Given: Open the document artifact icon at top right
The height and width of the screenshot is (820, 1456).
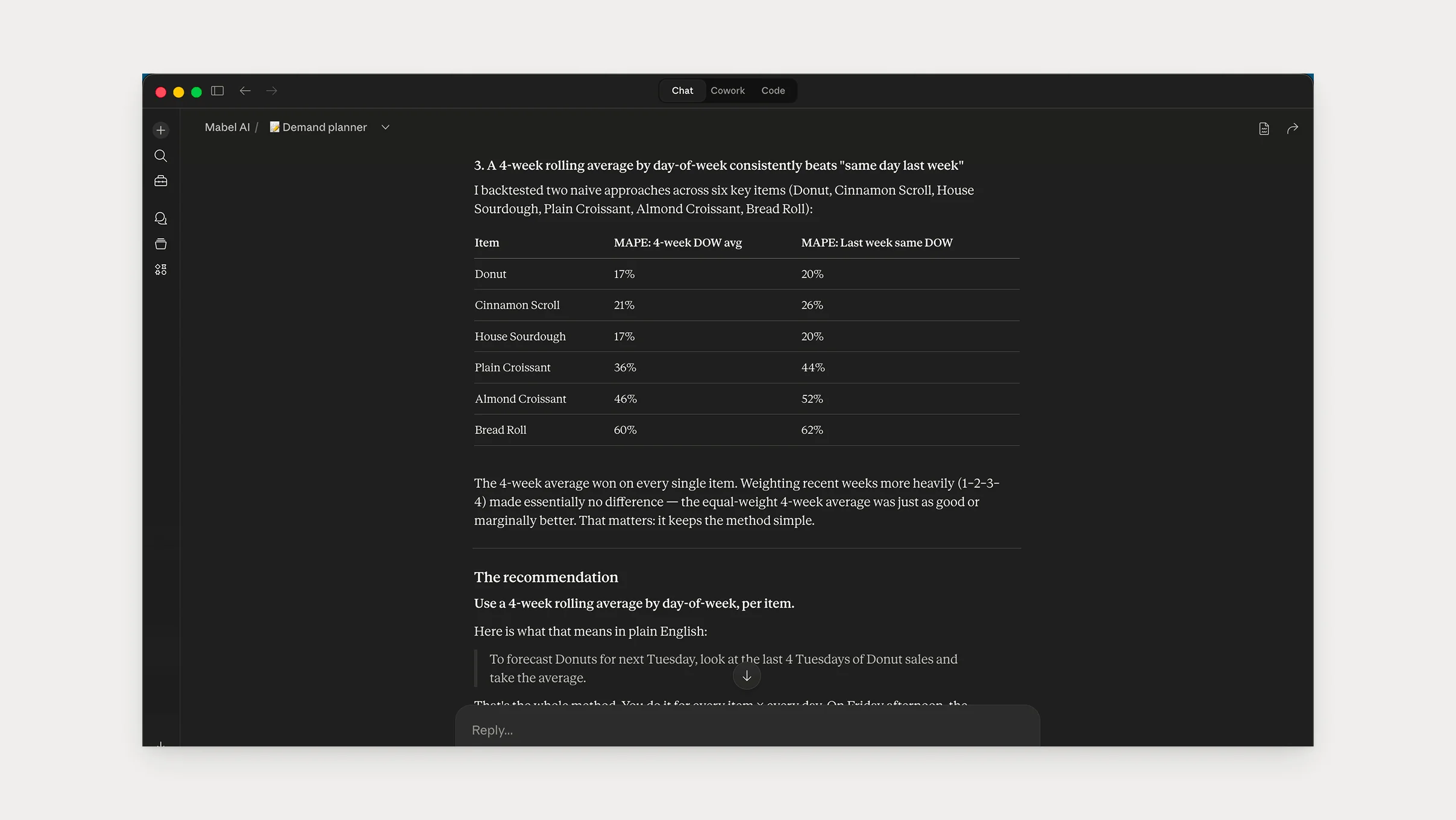Looking at the screenshot, I should point(1264,128).
